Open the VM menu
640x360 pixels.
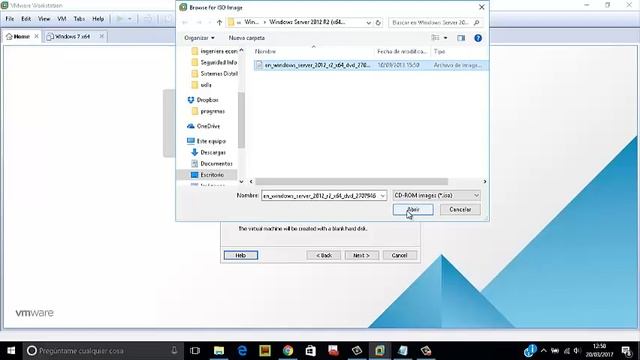point(62,19)
